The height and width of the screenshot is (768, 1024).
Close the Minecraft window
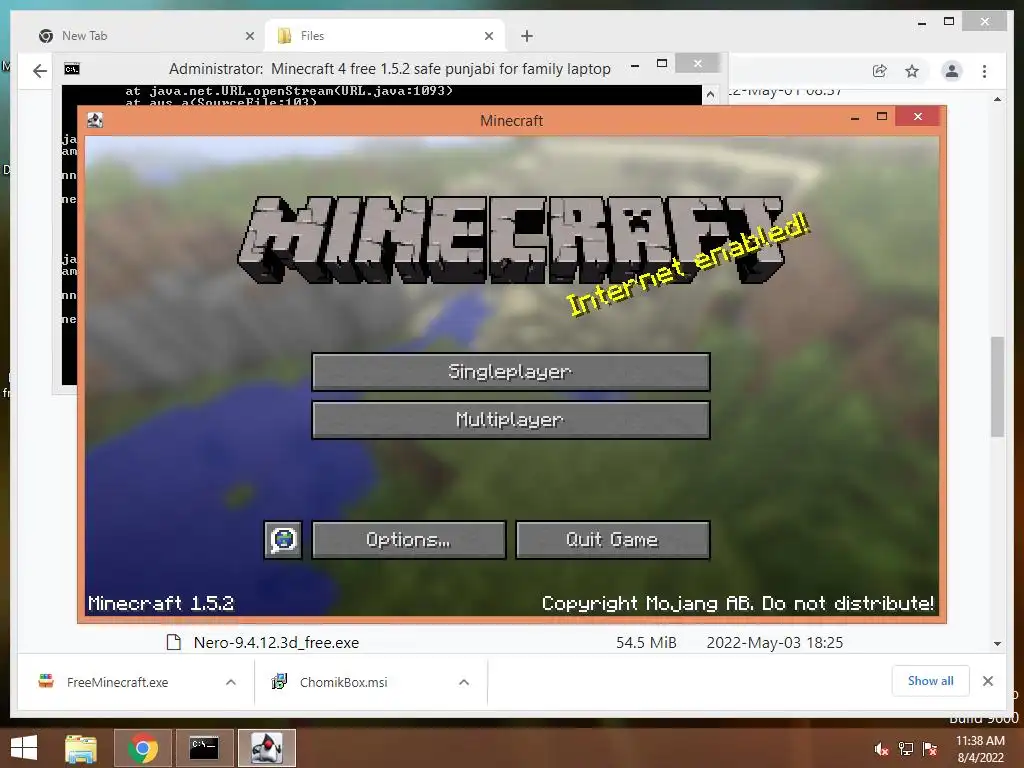pyautogui.click(x=918, y=116)
